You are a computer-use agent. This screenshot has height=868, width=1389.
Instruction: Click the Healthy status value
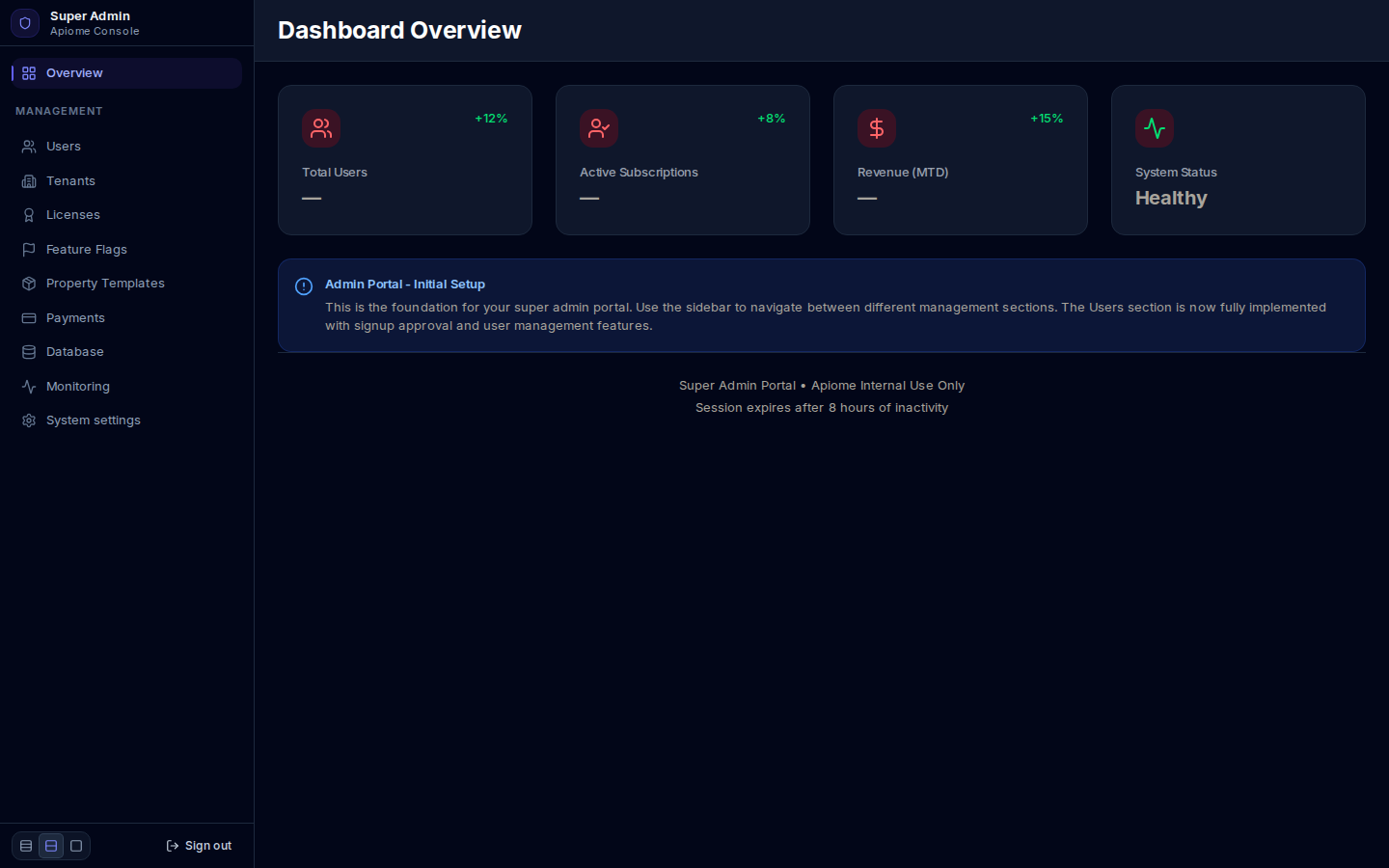1171,198
